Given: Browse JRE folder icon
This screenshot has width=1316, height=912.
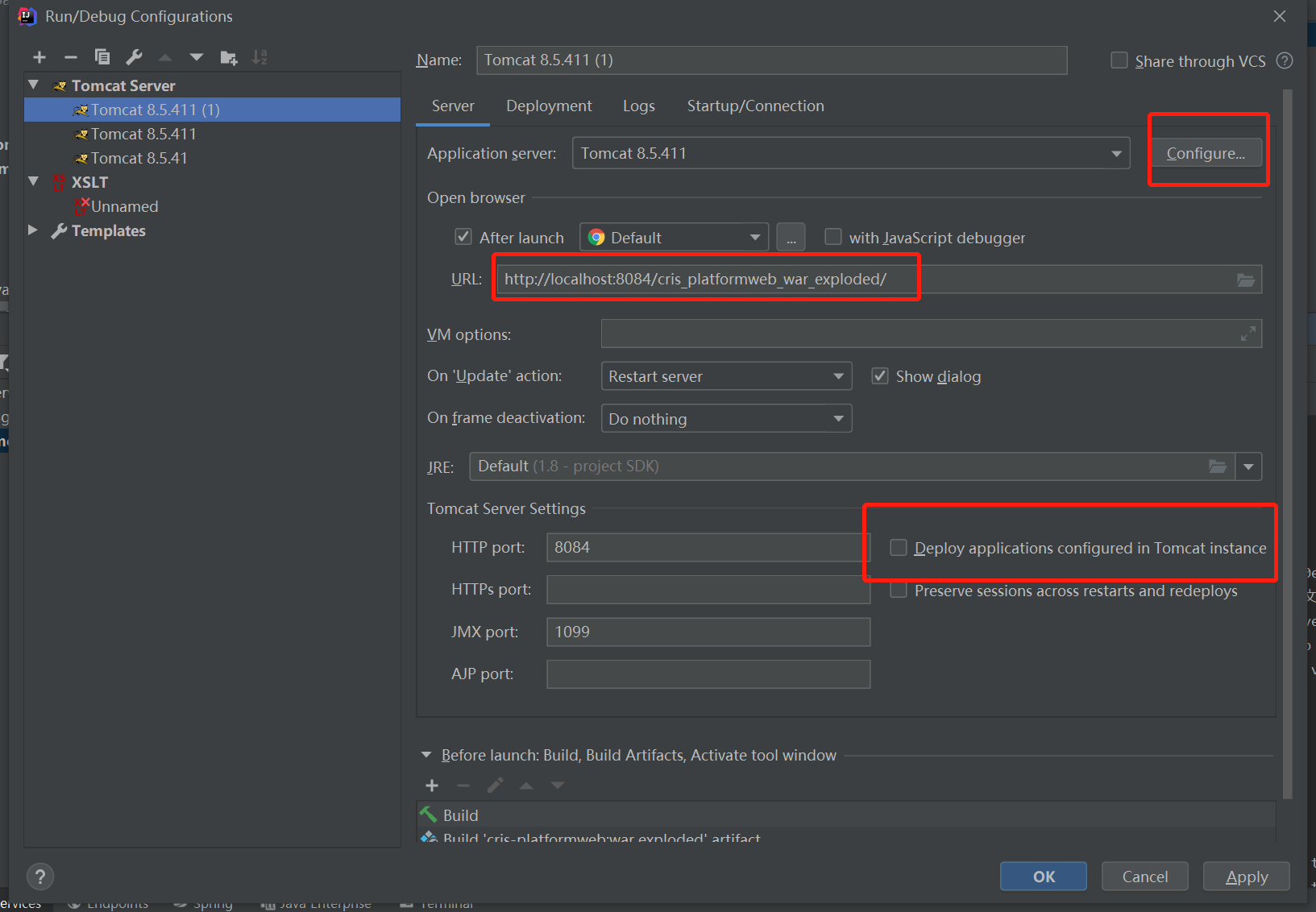Looking at the screenshot, I should pos(1218,466).
